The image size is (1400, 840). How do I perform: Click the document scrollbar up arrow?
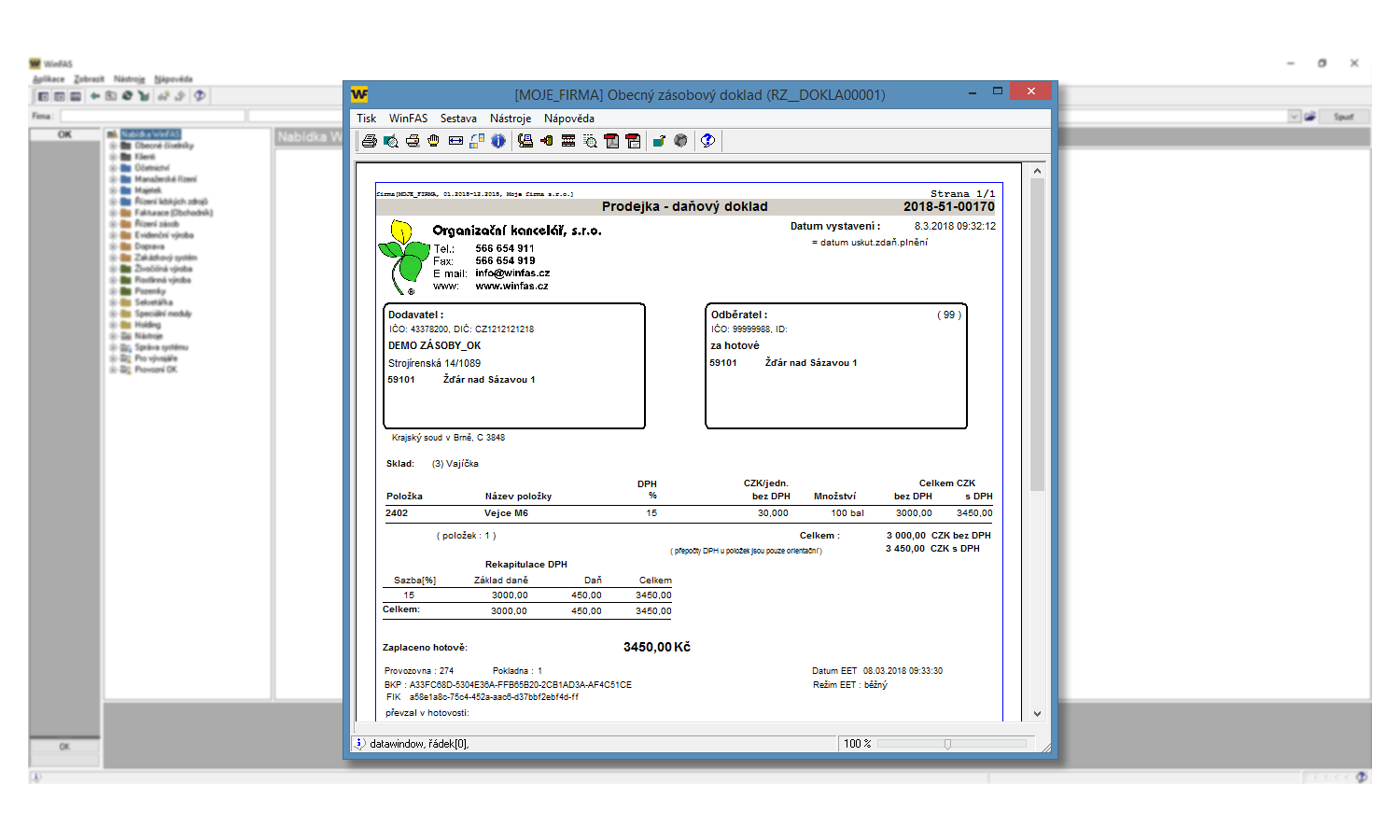point(1037,171)
